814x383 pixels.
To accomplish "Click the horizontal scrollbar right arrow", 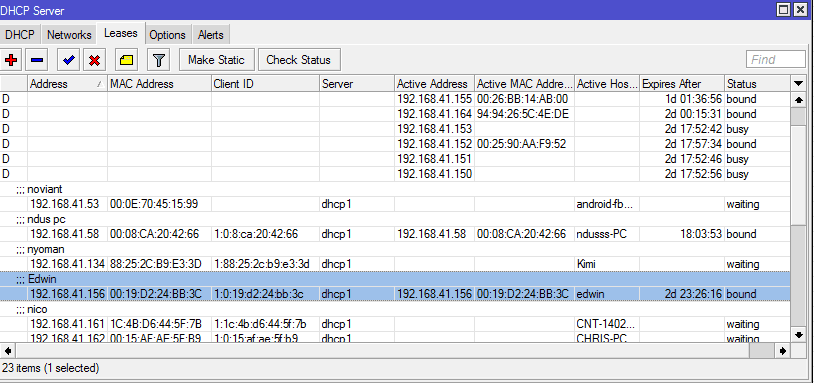I will point(783,351).
